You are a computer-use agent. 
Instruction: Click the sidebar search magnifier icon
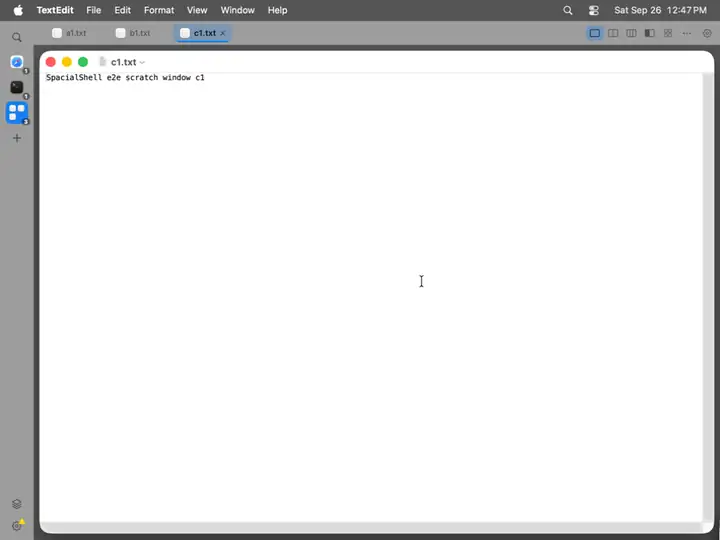coord(17,37)
